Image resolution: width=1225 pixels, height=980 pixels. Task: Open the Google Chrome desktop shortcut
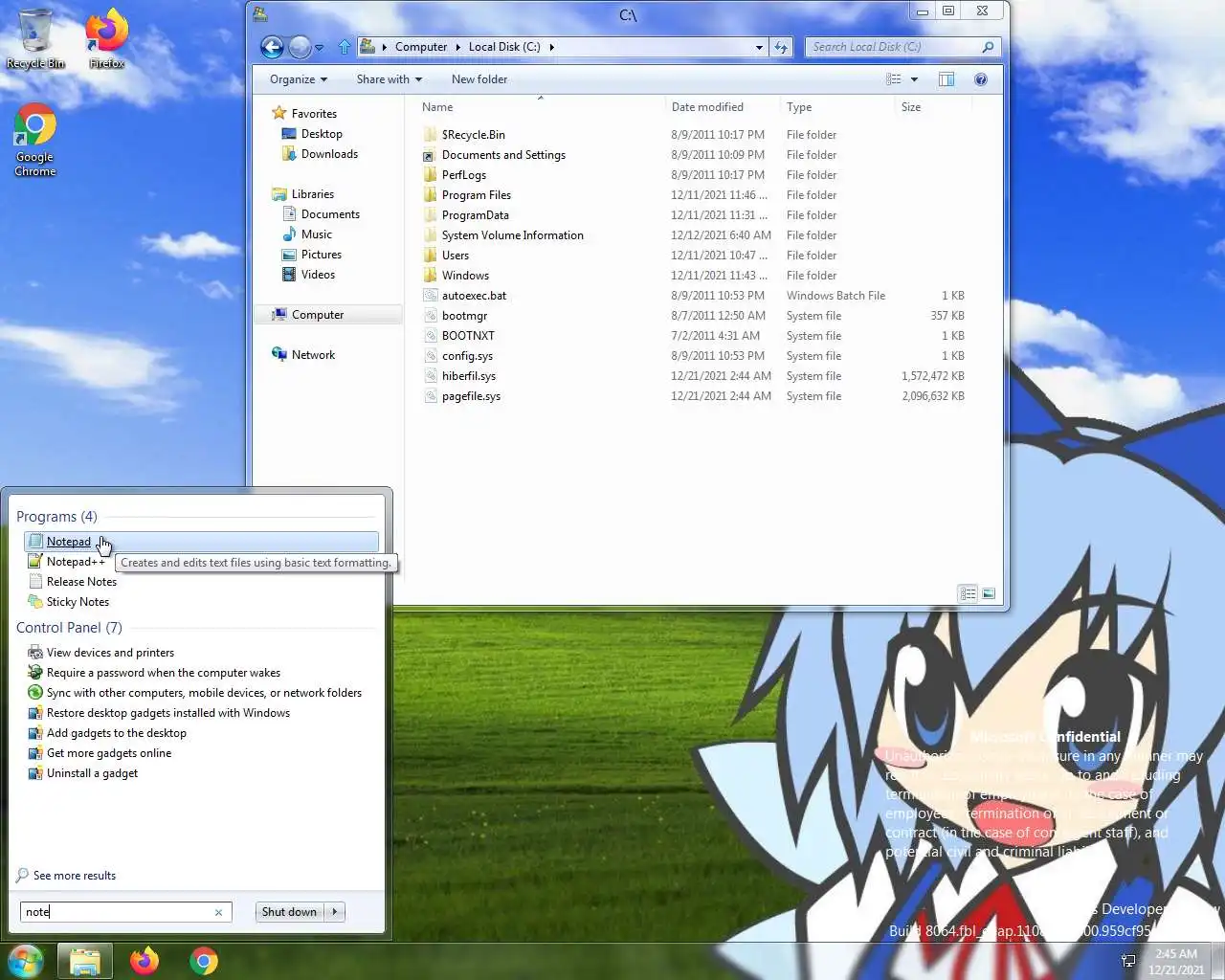[35, 140]
